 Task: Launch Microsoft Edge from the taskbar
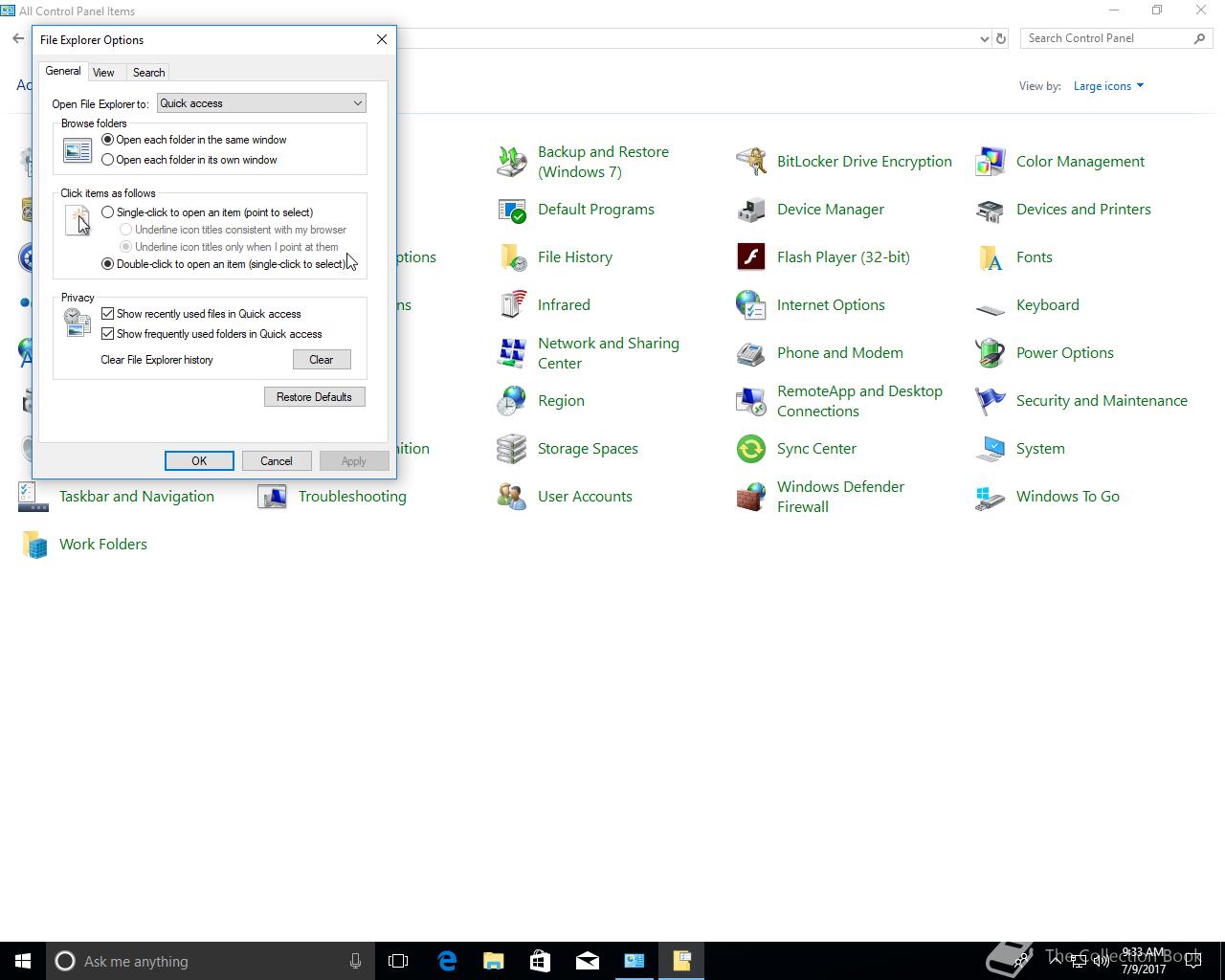coord(447,961)
